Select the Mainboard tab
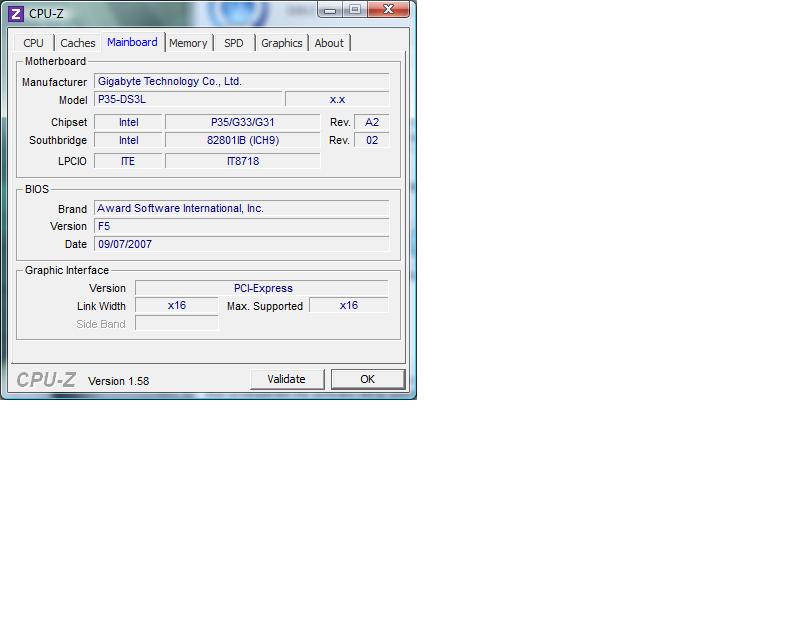Viewport: 800px width, 635px height. pyautogui.click(x=132, y=42)
